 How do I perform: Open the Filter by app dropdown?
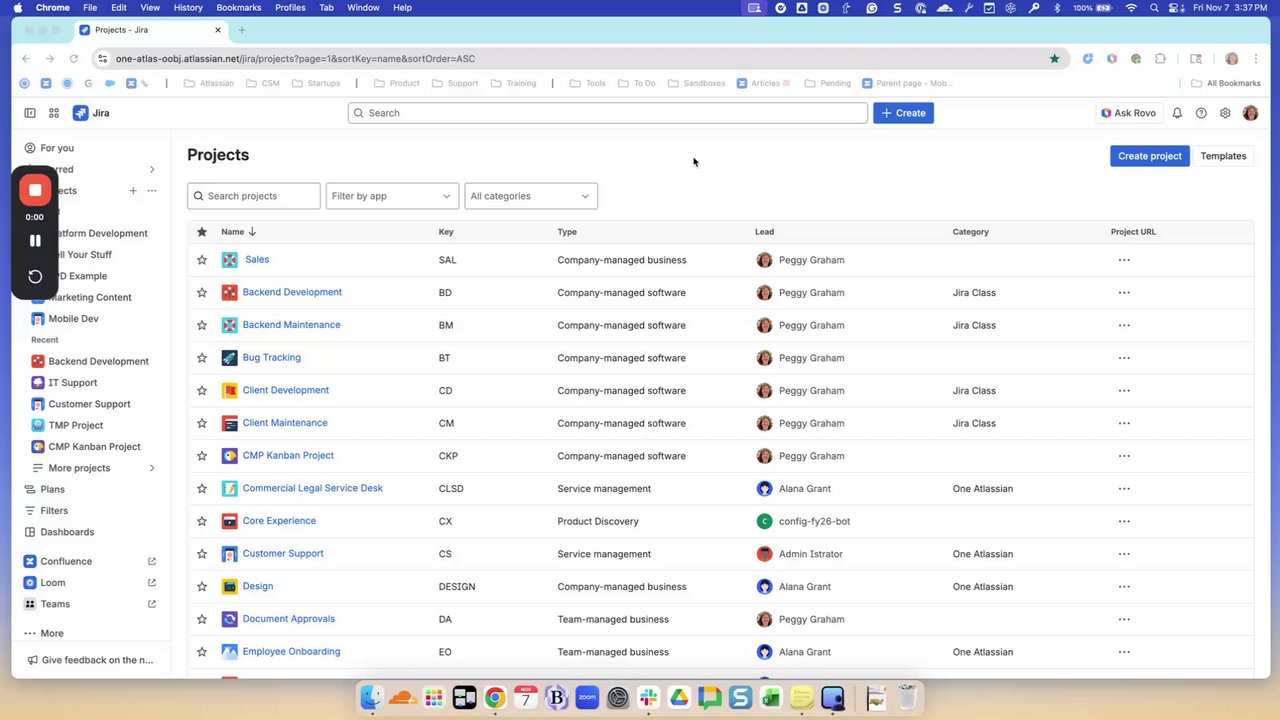pyautogui.click(x=392, y=196)
